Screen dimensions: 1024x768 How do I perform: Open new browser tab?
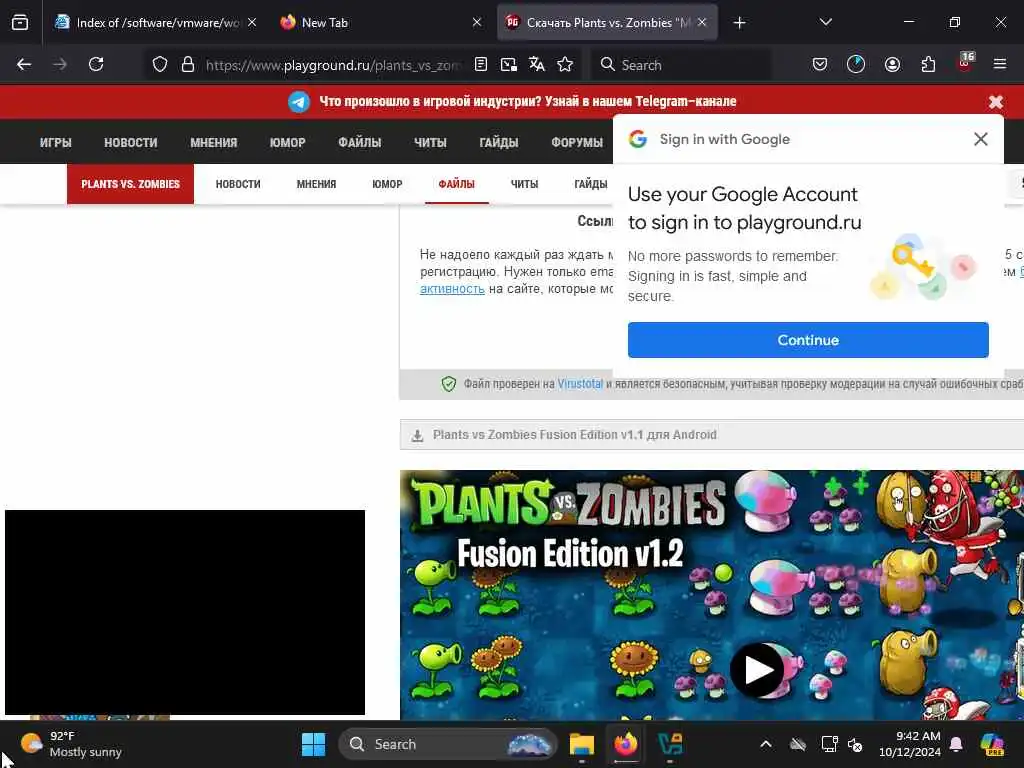[x=739, y=23]
